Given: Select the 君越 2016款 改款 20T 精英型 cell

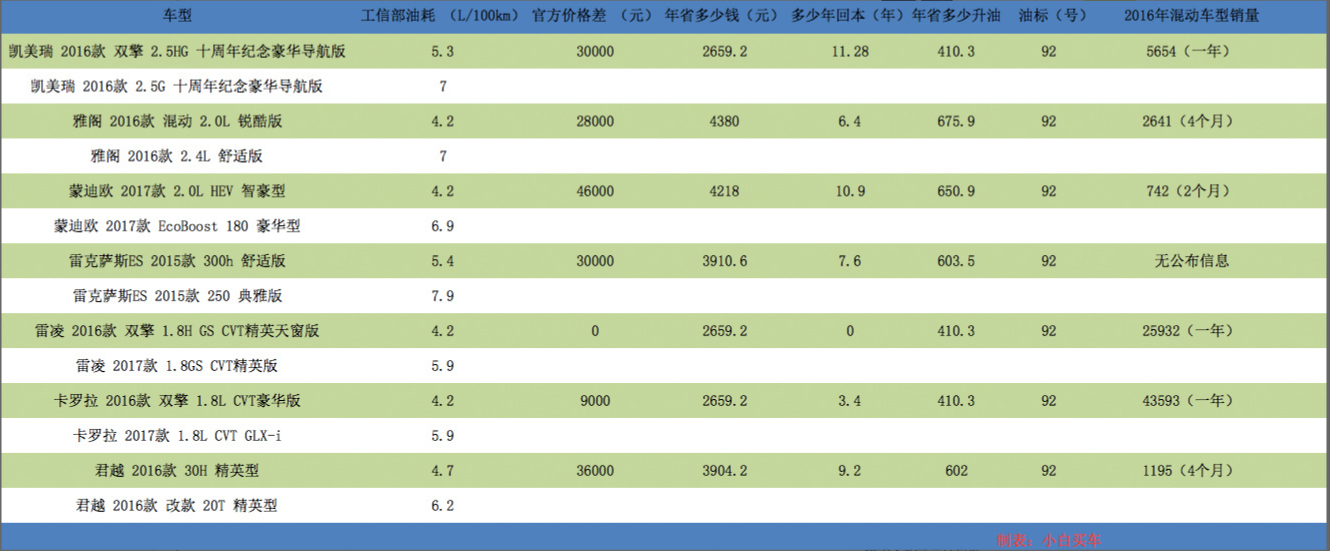Looking at the screenshot, I should [x=177, y=506].
